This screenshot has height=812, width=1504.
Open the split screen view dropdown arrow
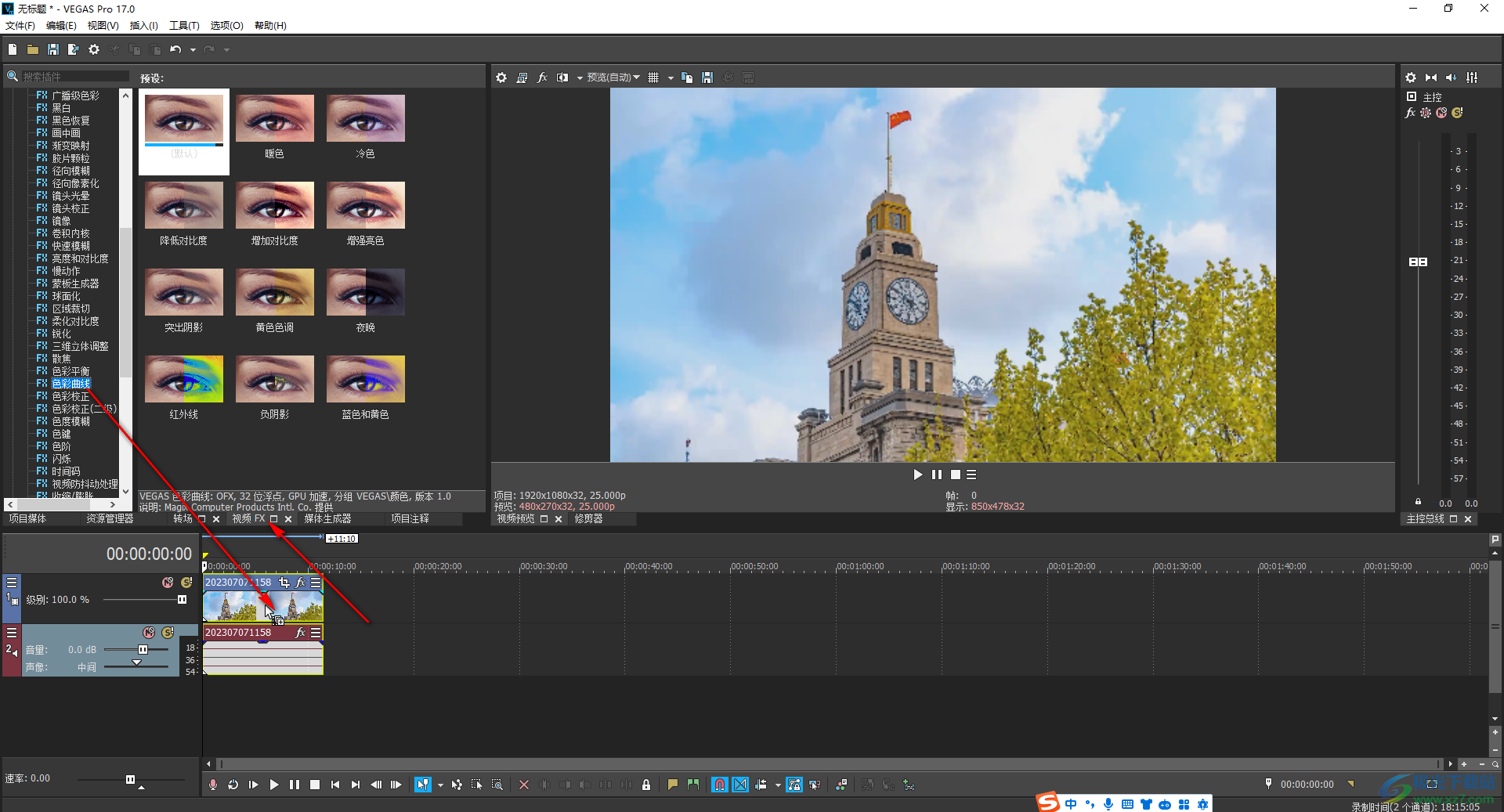coord(580,78)
